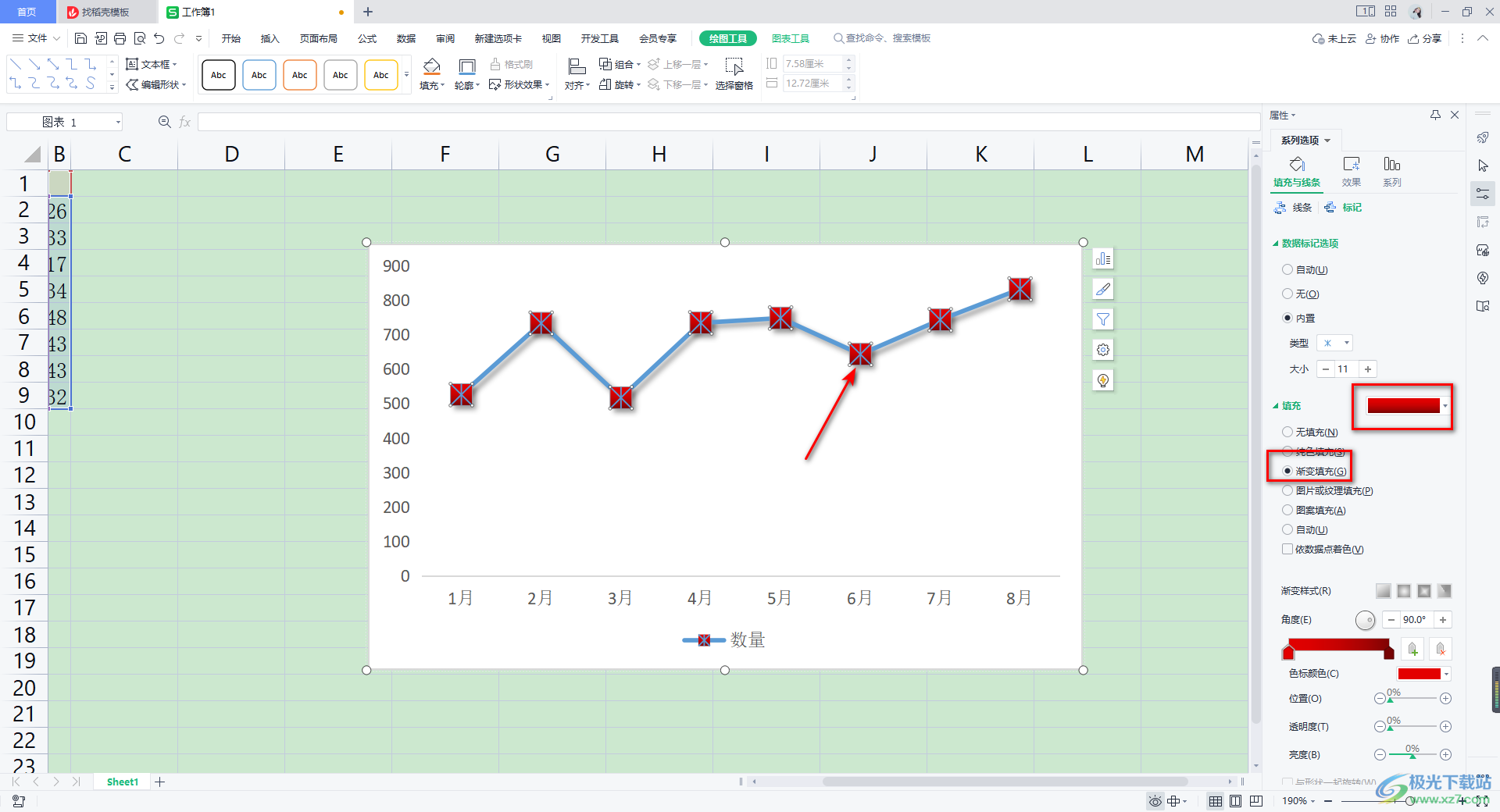
Task: Switch to the Series tab in panel
Action: (x=1392, y=171)
